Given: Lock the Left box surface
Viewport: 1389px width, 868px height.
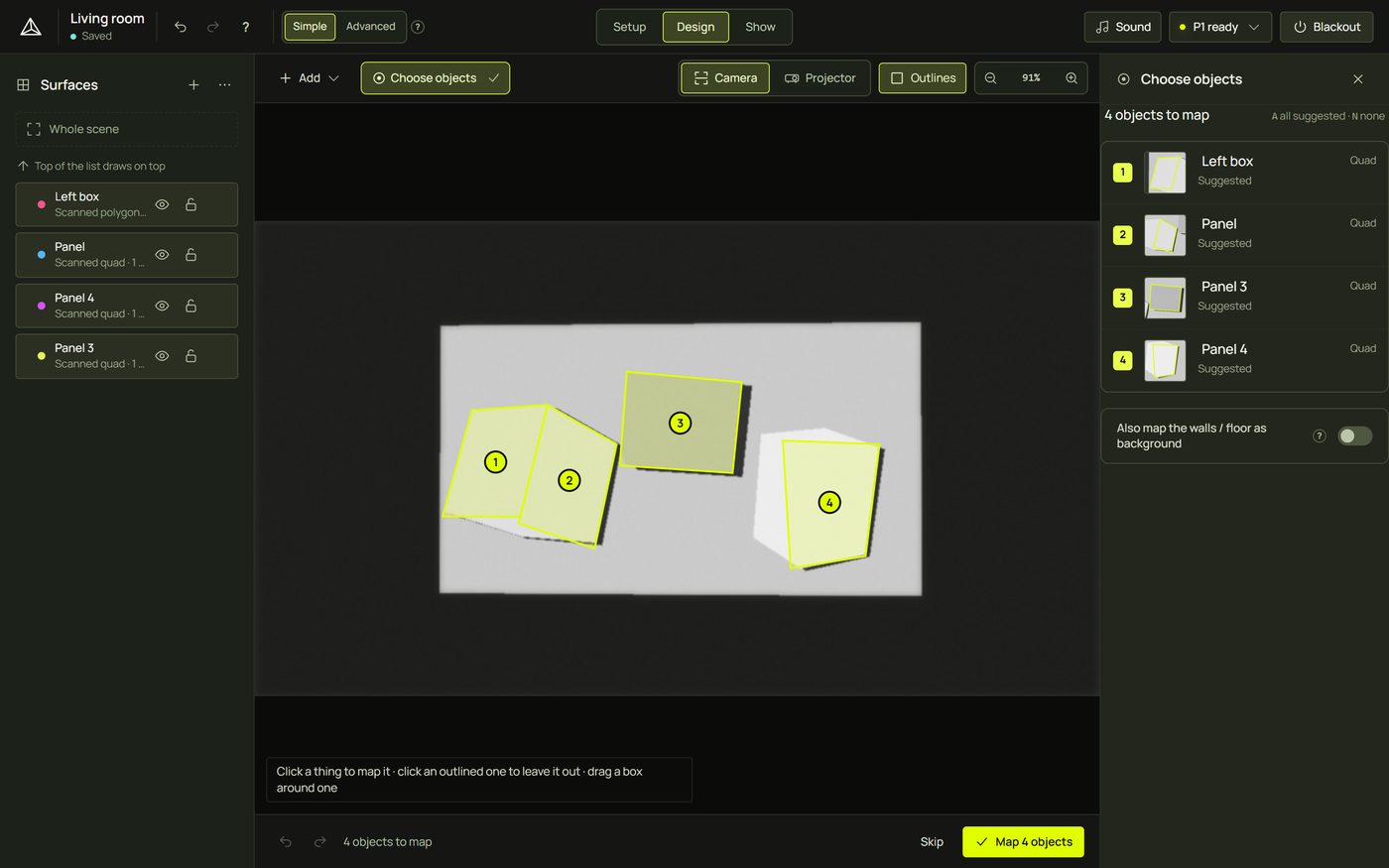Looking at the screenshot, I should 190,204.
